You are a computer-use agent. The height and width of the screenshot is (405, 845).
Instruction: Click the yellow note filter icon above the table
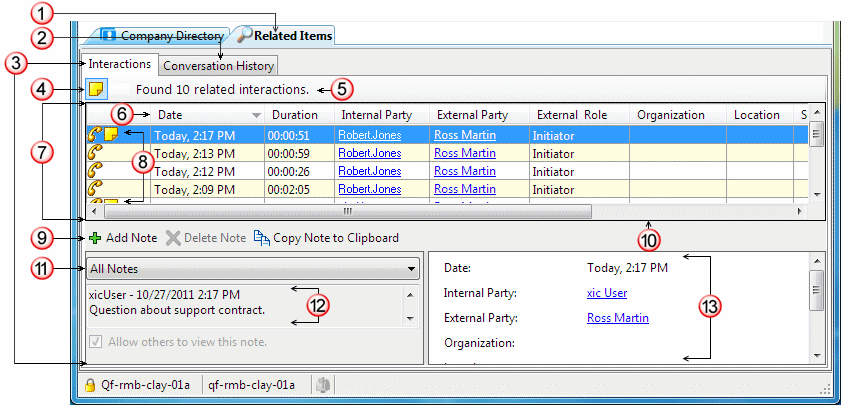pos(95,90)
